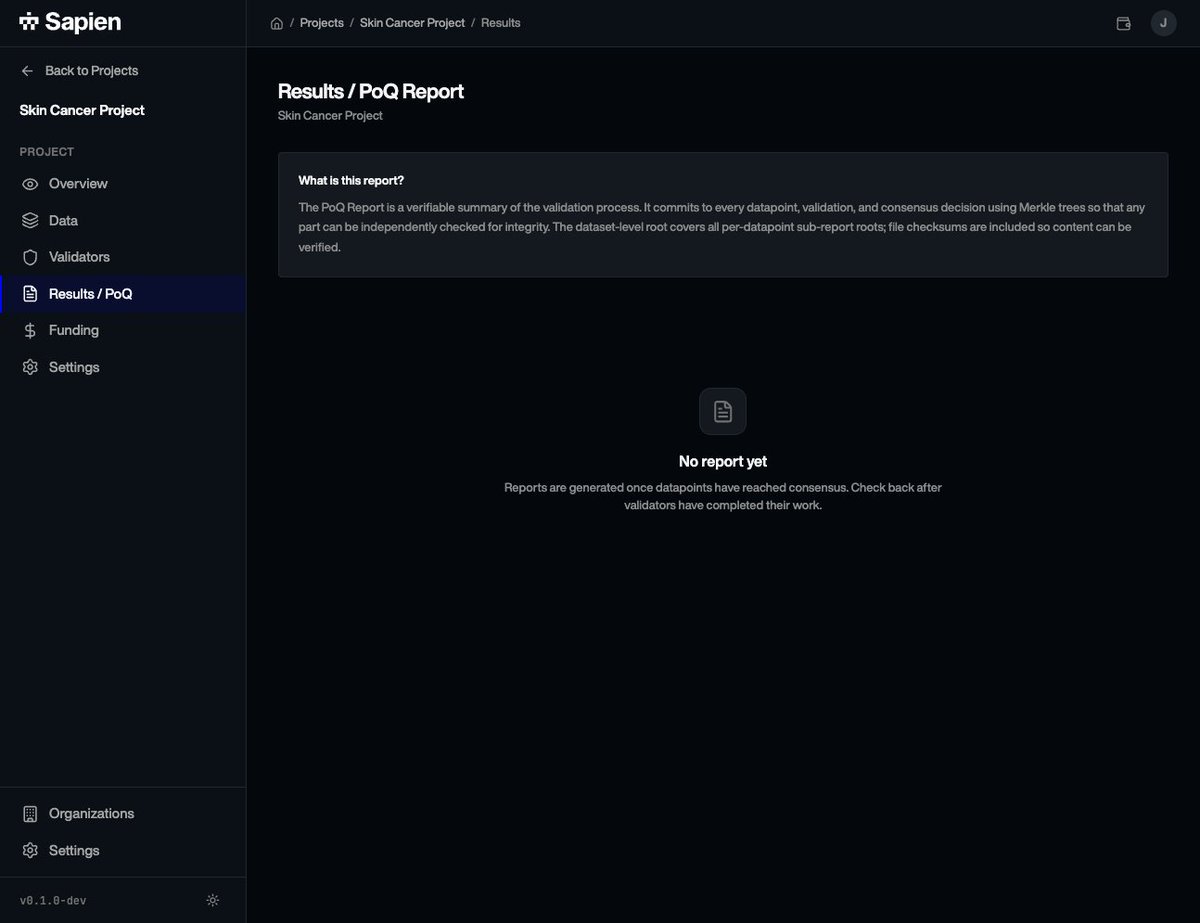This screenshot has width=1200, height=923.
Task: Click the bottom Settings gear icon
Action: tap(30, 851)
